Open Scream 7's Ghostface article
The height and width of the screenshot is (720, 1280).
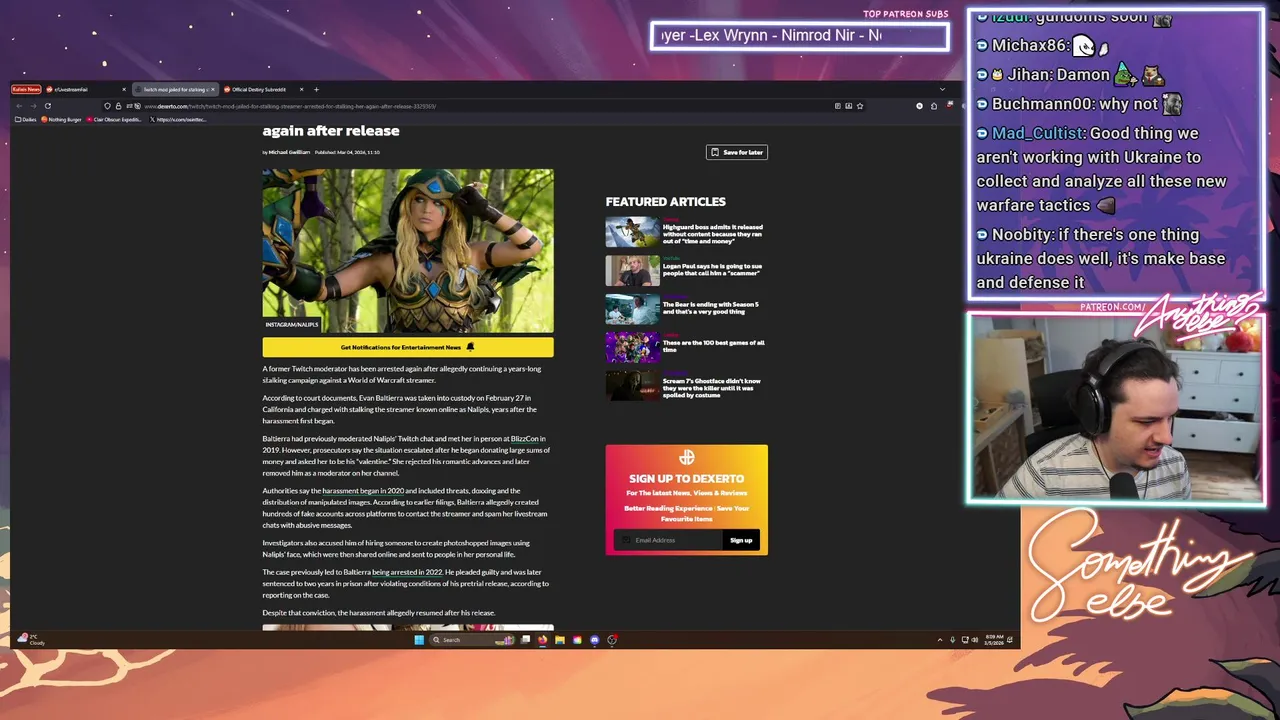711,388
